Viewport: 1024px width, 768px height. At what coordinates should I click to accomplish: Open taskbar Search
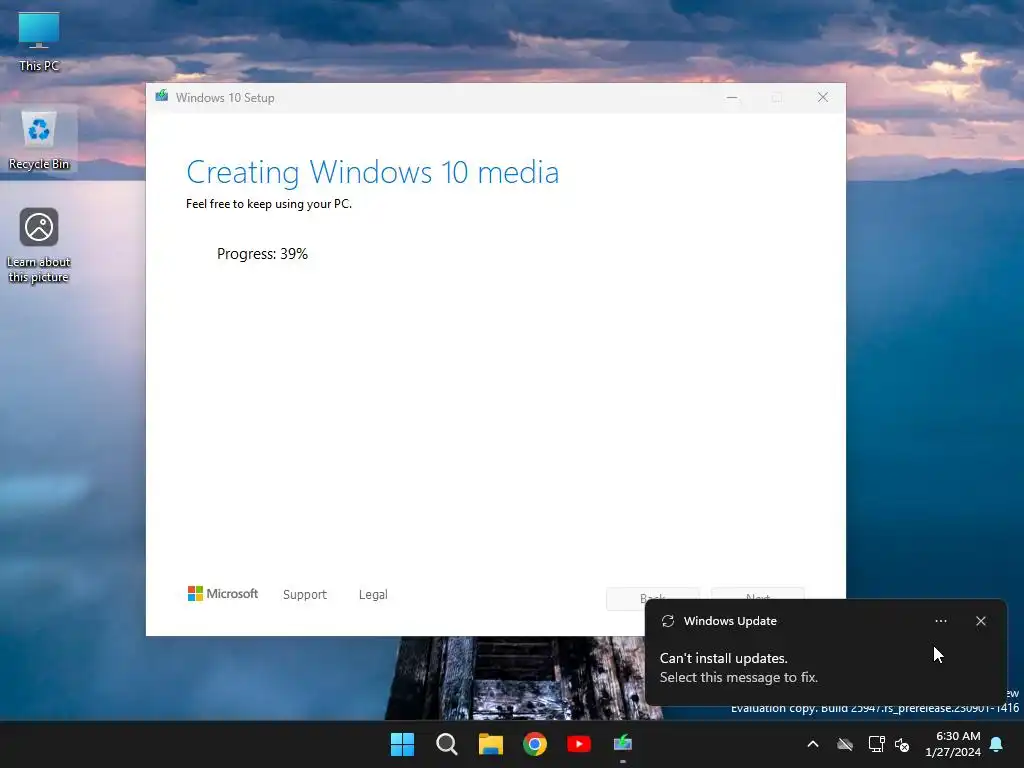(x=447, y=744)
